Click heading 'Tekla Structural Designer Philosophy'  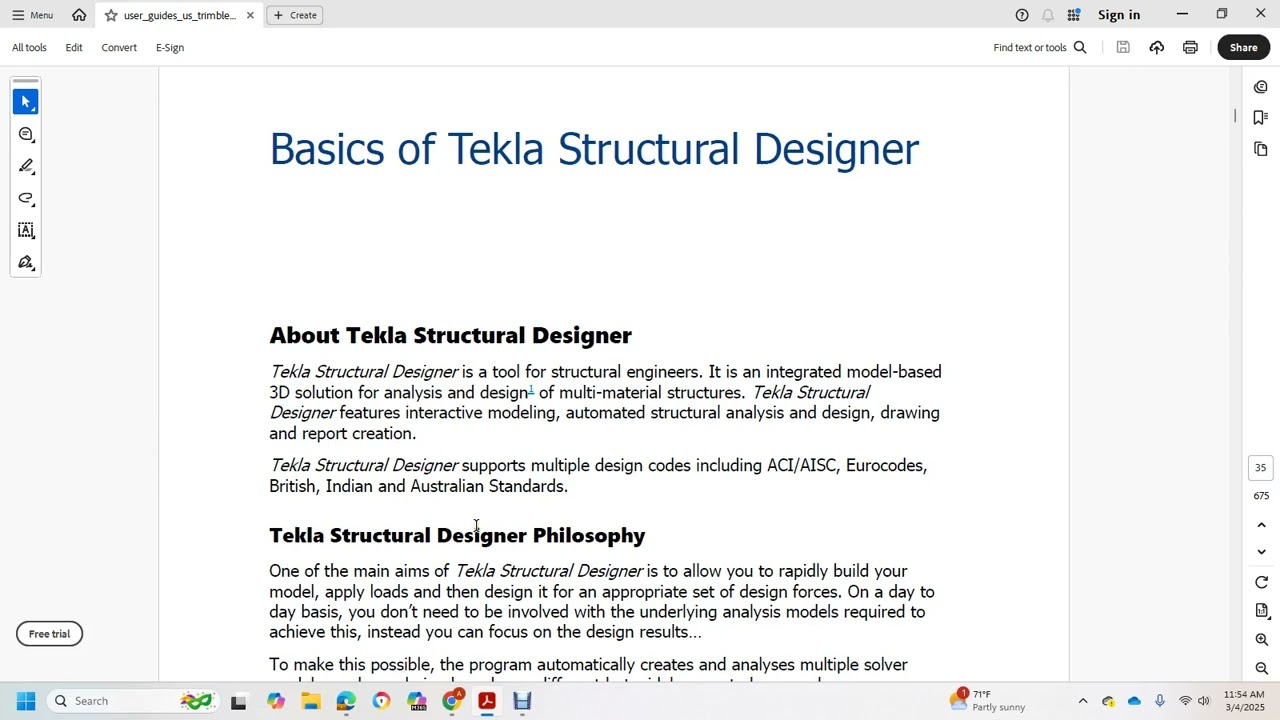(457, 535)
